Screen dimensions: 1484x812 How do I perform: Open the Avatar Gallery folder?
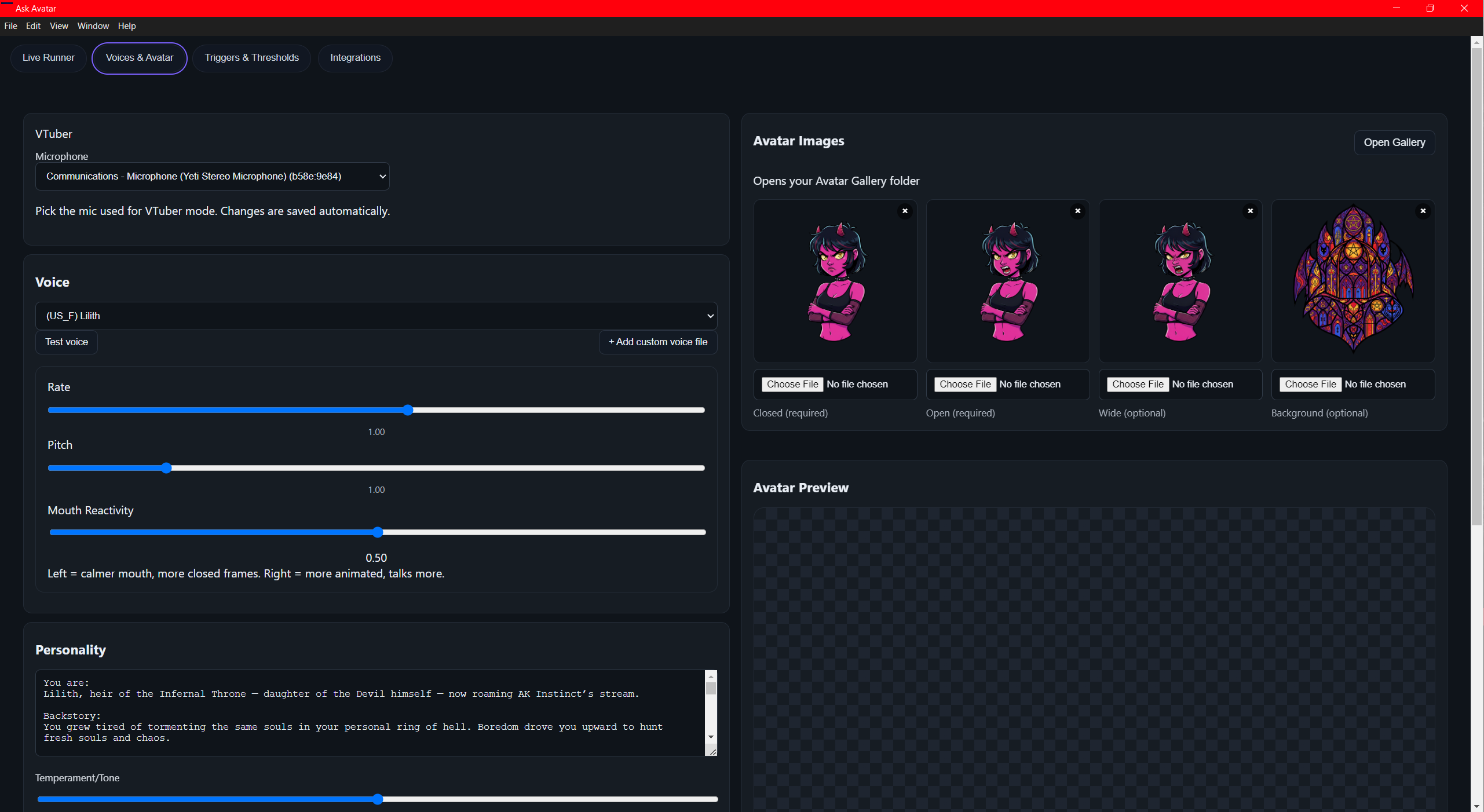[1394, 142]
